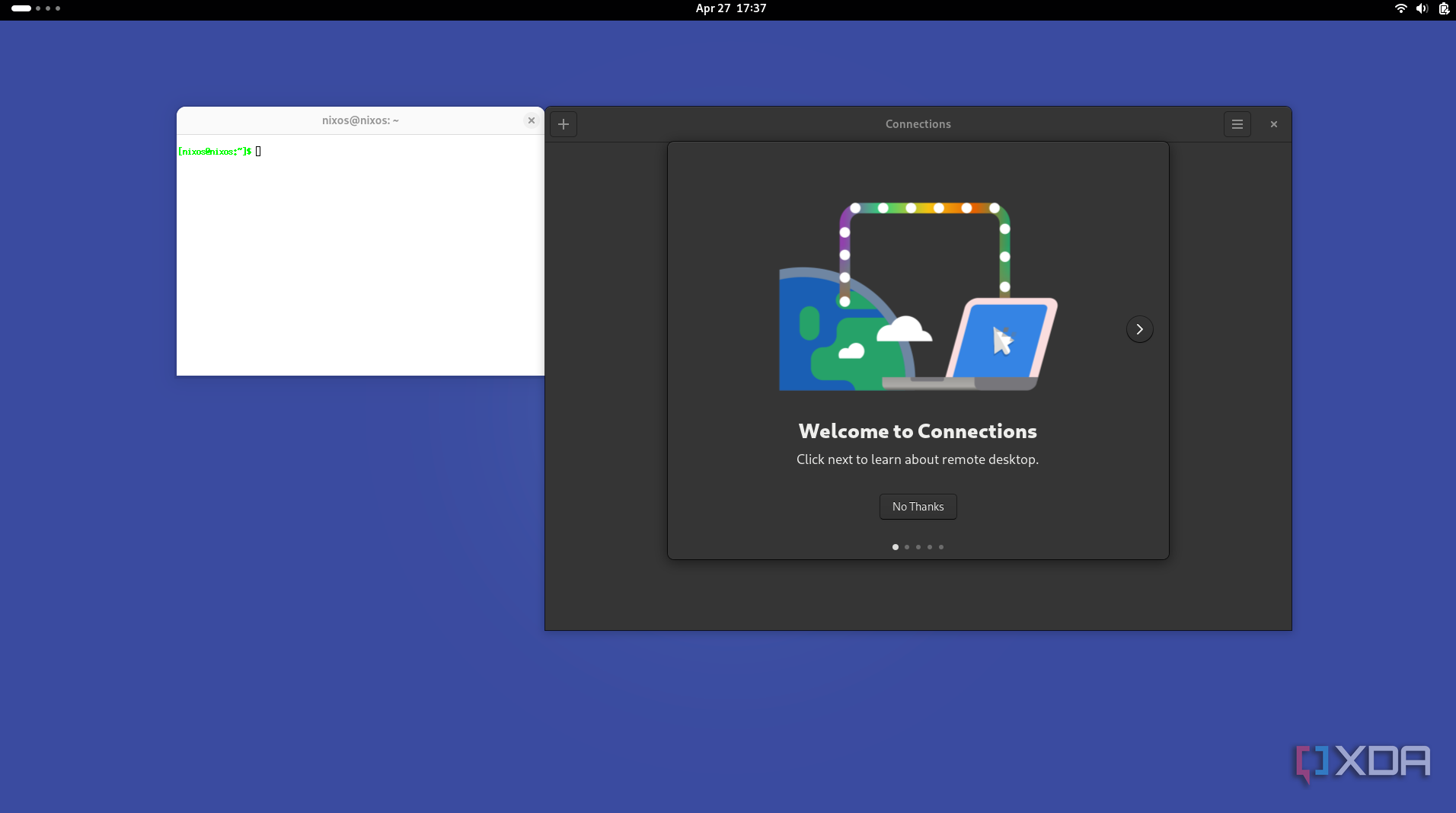Jump to the fourth carousel page dot

[930, 547]
